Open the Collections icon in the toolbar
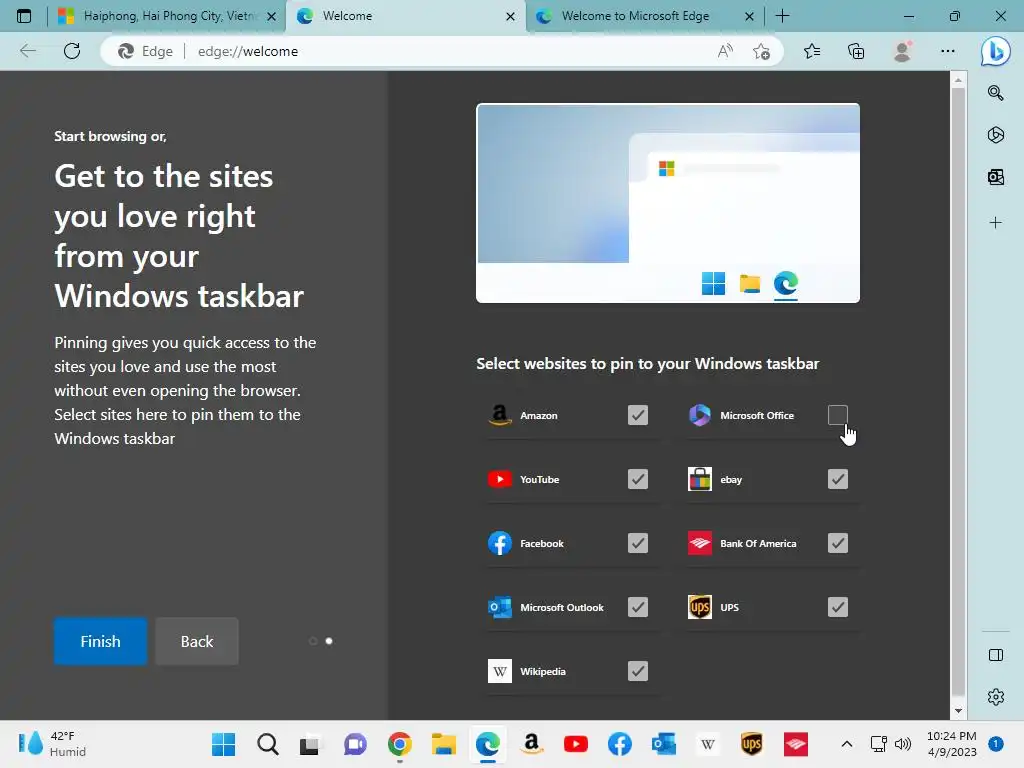Image resolution: width=1024 pixels, height=768 pixels. tap(856, 51)
